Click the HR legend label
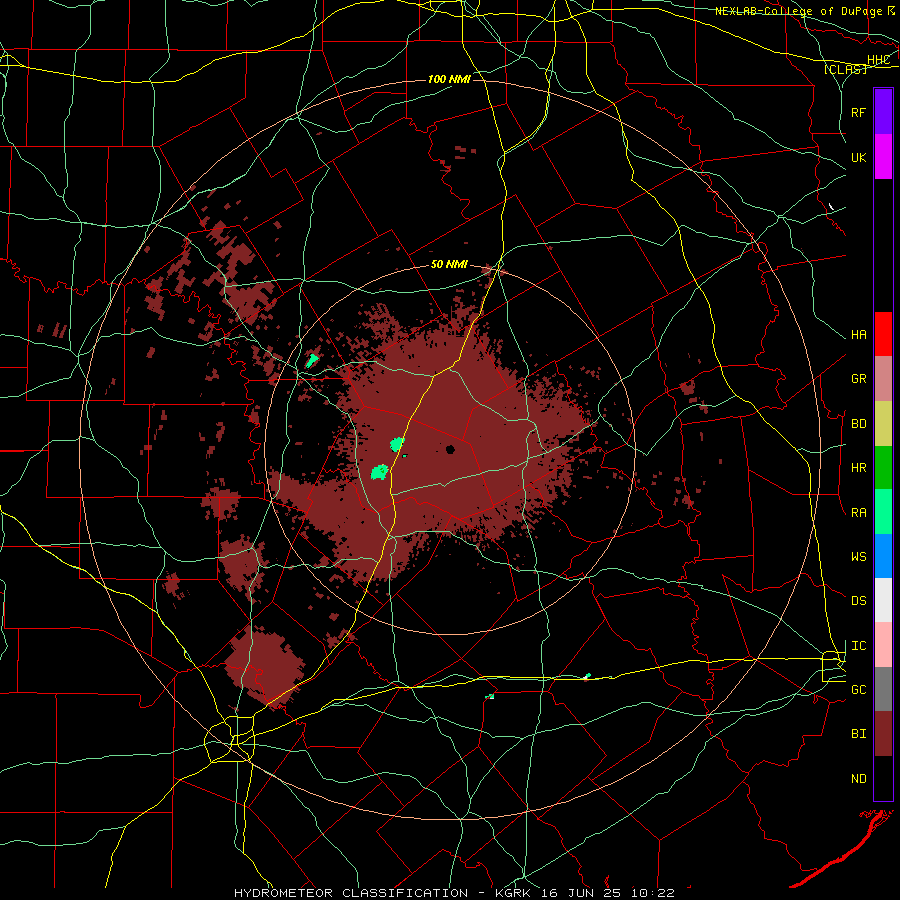Screen dimensions: 900x900 pos(858,468)
